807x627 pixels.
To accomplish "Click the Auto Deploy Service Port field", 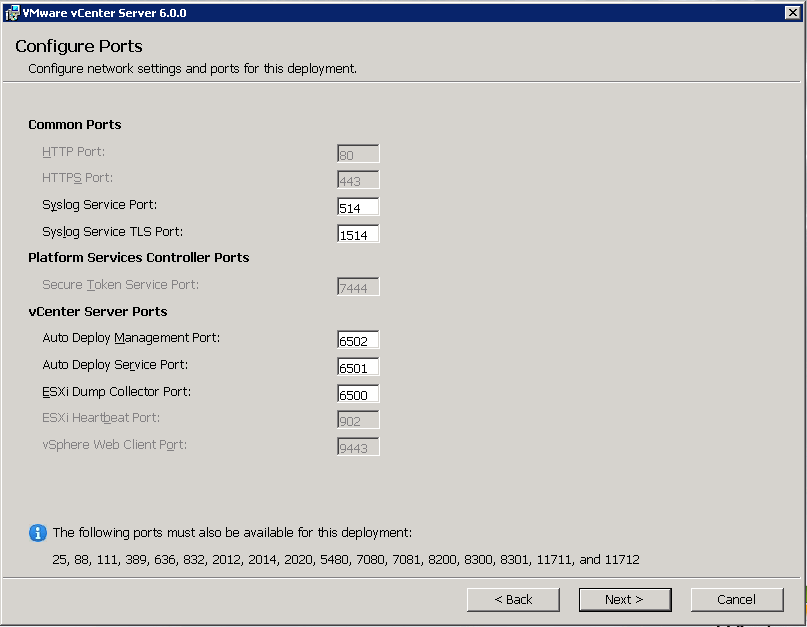I will pos(358,367).
